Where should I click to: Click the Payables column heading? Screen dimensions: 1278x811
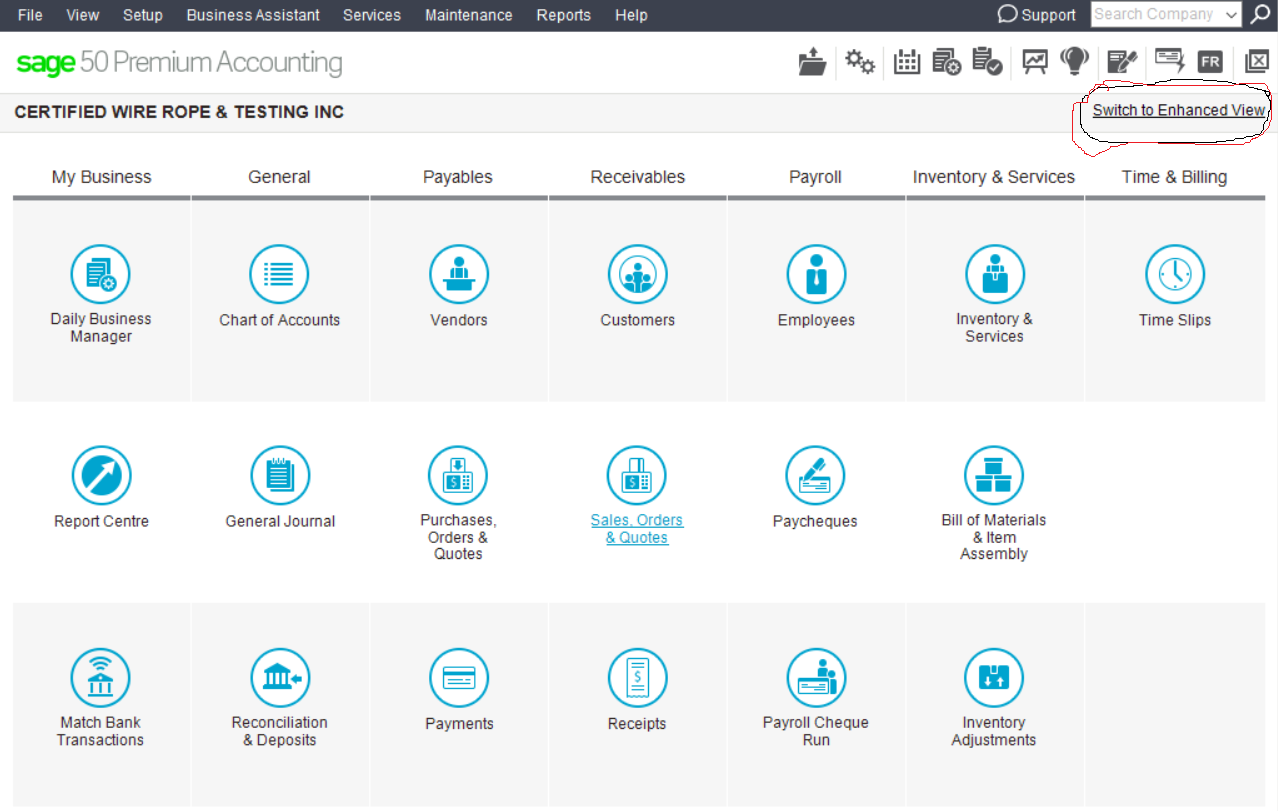click(x=458, y=177)
